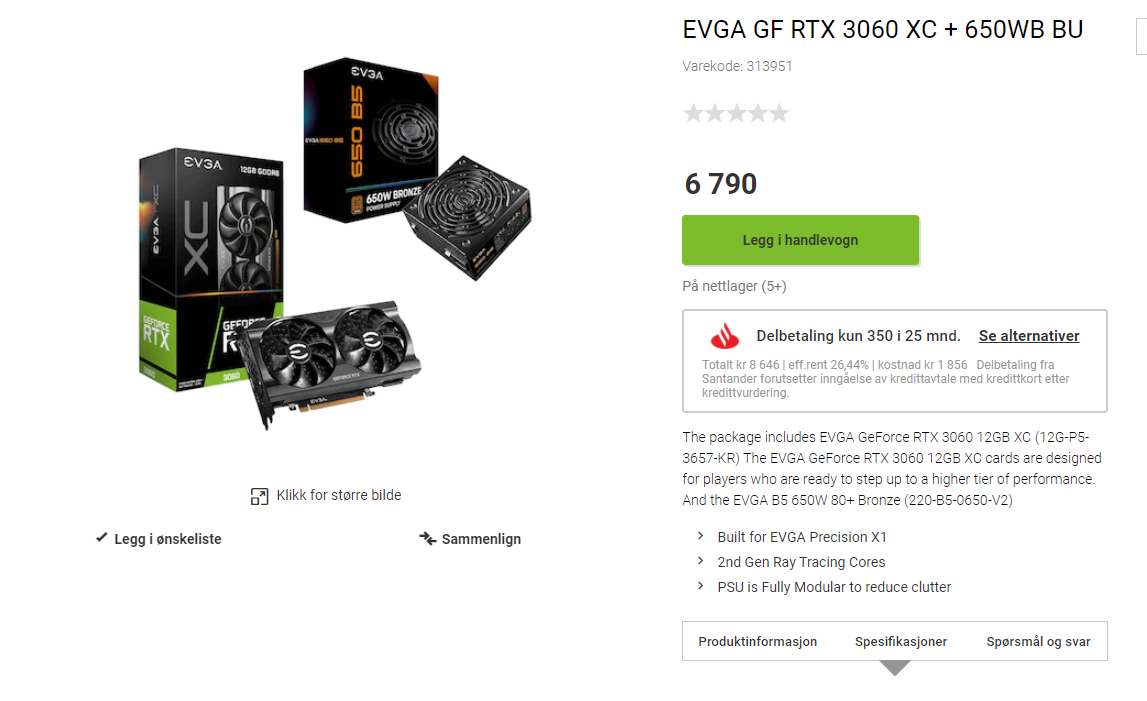This screenshot has width=1147, height=701.
Task: Open the Produktinformasjon tab
Action: pos(758,642)
